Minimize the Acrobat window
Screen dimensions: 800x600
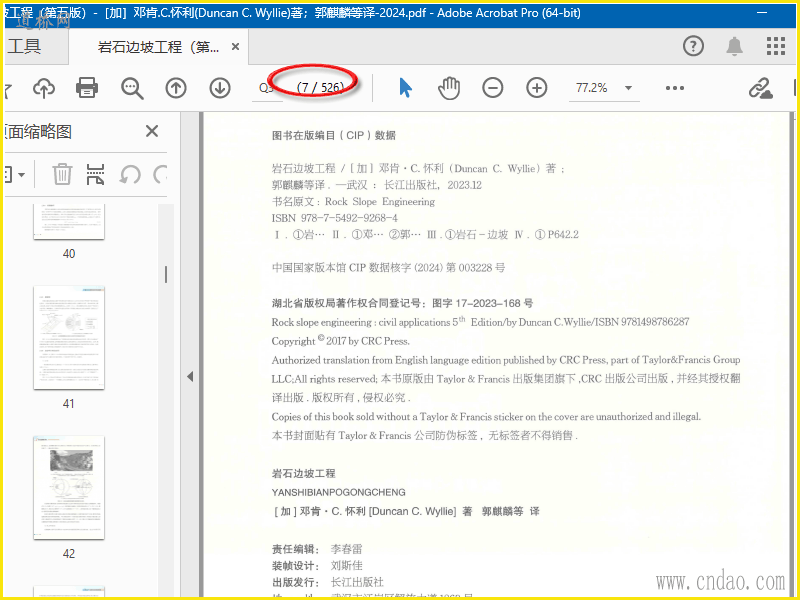point(762,13)
